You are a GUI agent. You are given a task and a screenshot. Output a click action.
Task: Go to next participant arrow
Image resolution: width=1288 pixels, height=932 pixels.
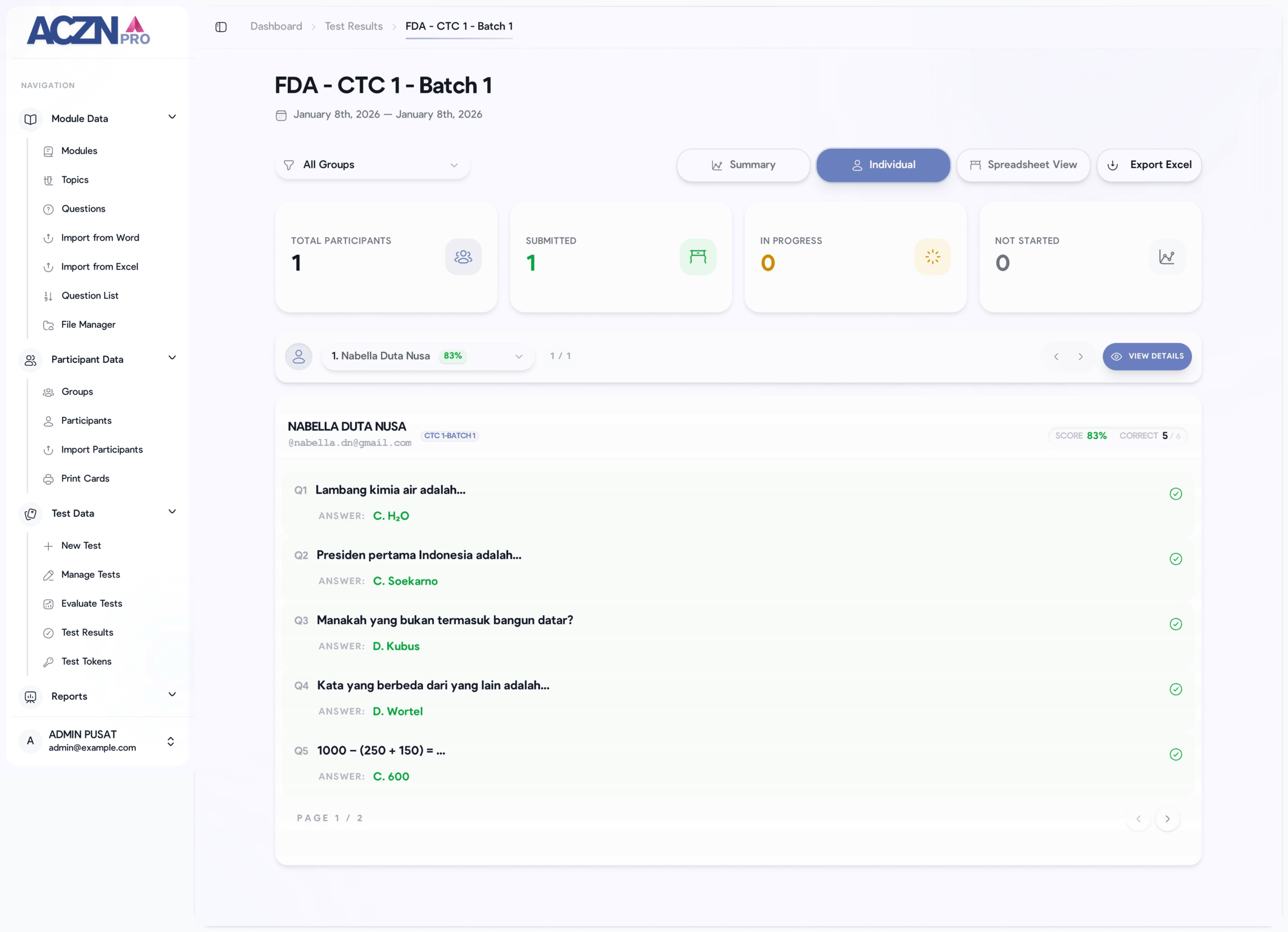1080,357
